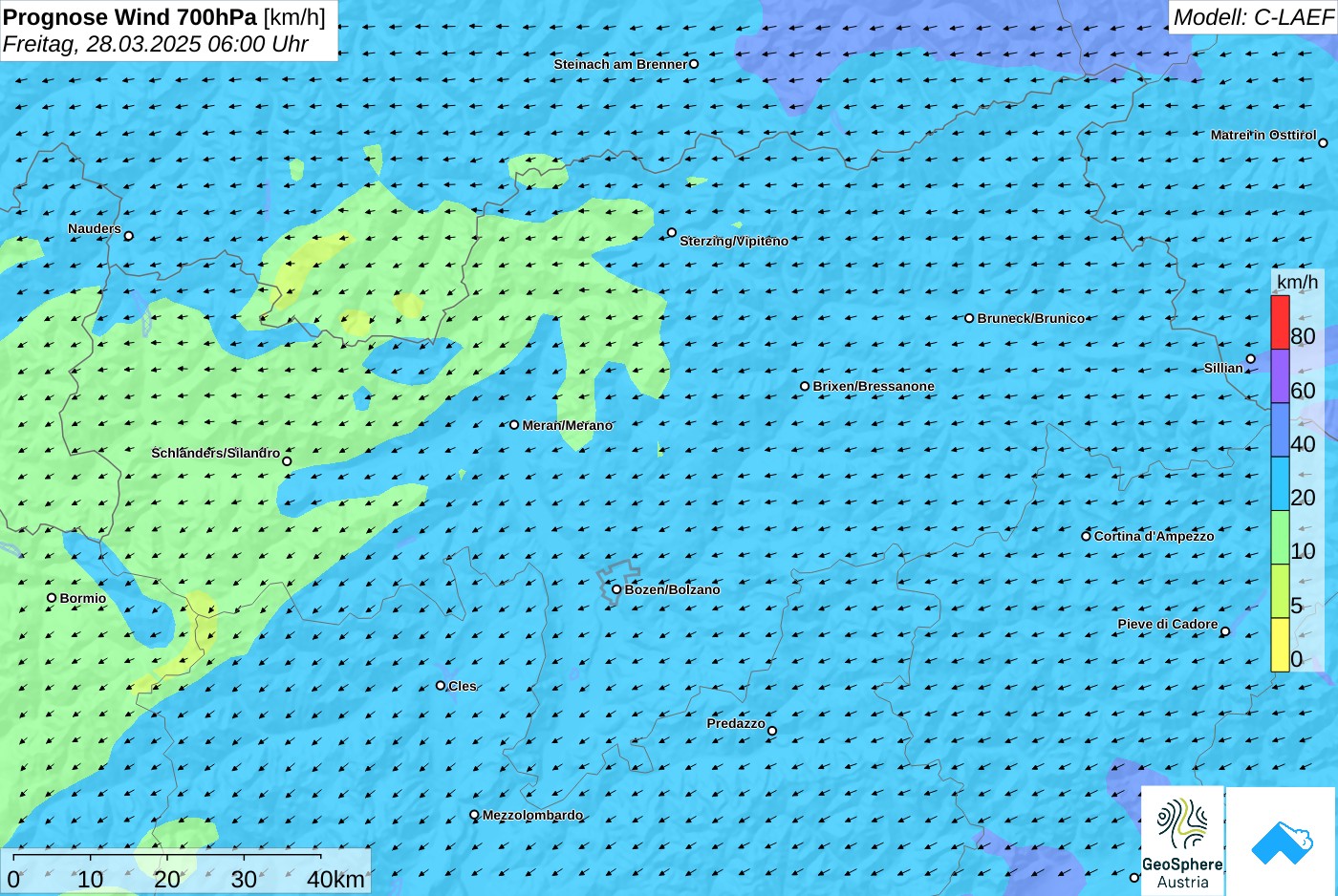Click the red 80 km/h legend color

[1280, 322]
